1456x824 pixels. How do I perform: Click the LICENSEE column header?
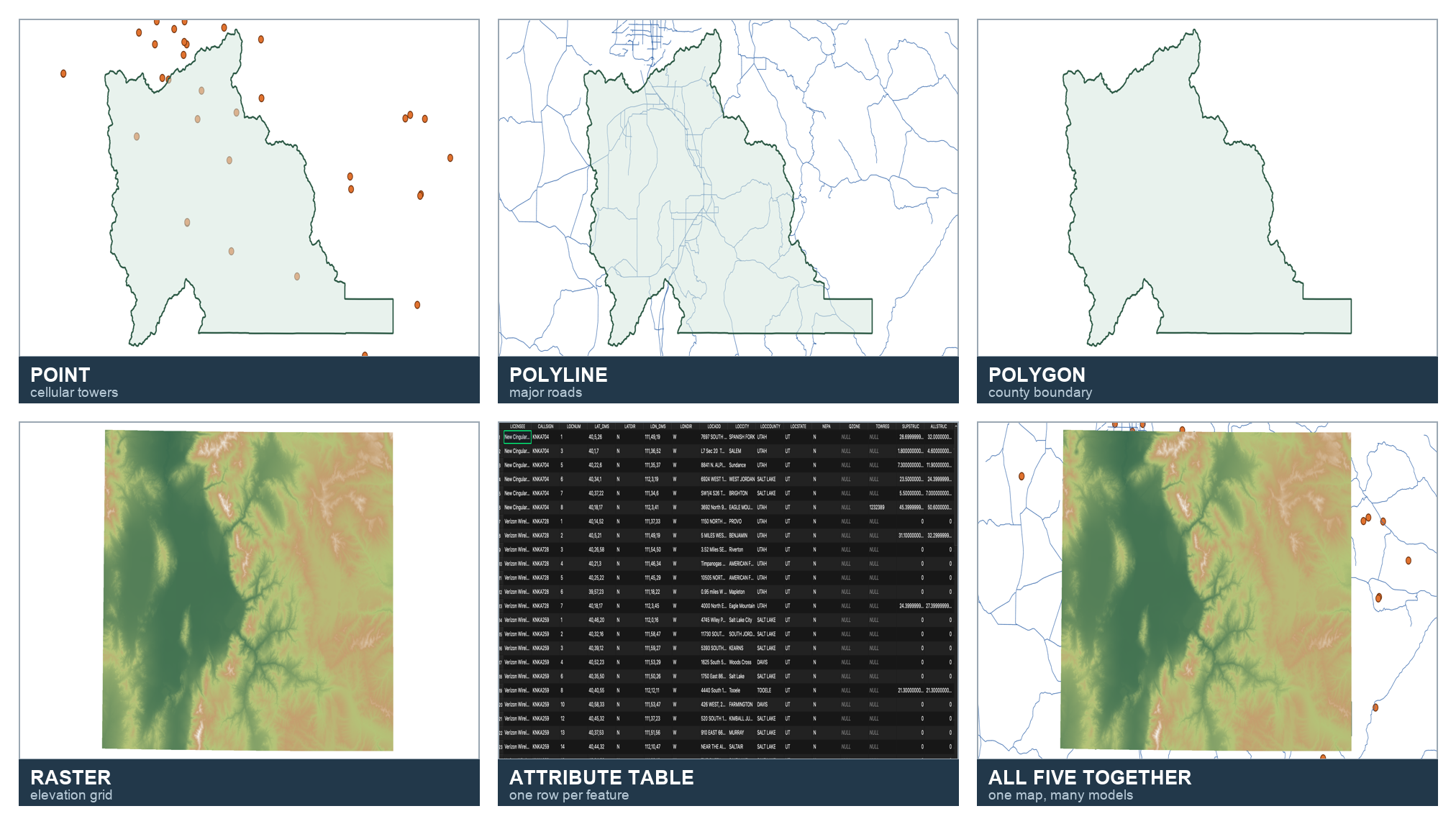click(517, 426)
